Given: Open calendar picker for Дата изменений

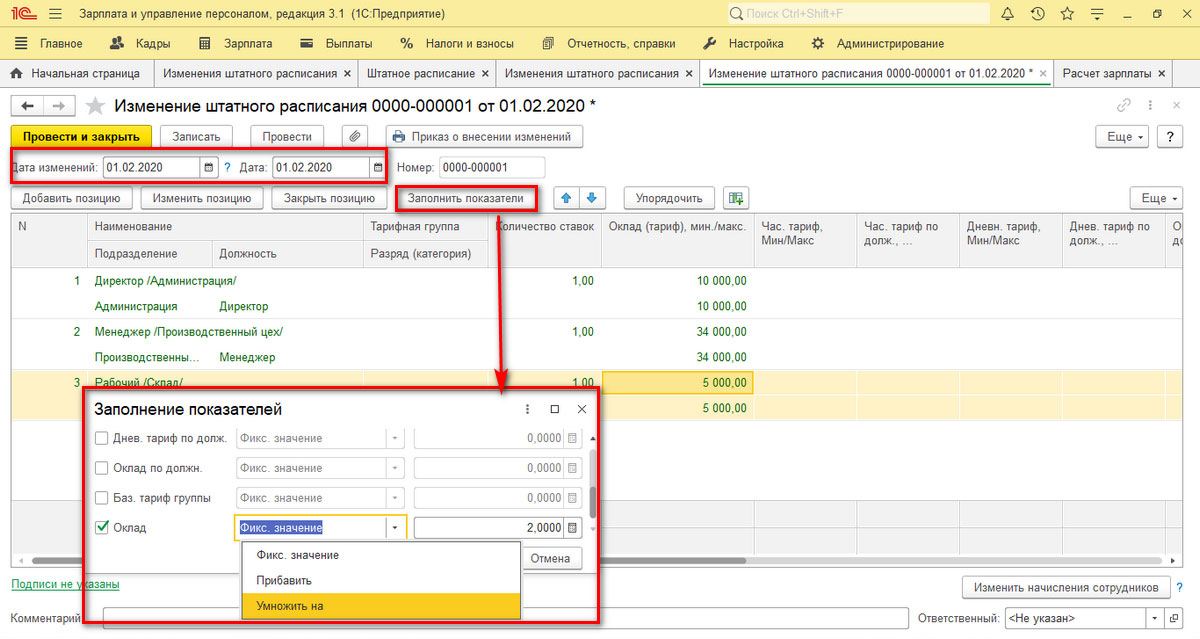Looking at the screenshot, I should pos(208,167).
